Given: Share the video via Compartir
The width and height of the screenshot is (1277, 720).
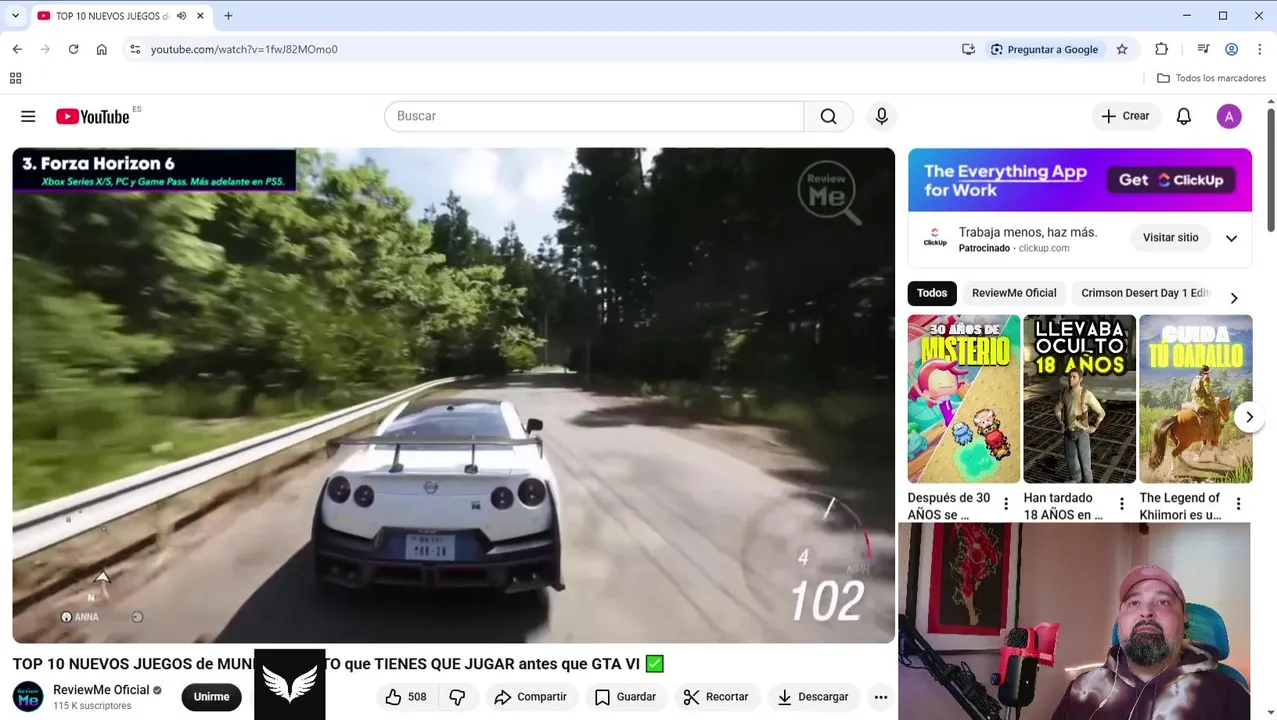Looking at the screenshot, I should 530,697.
